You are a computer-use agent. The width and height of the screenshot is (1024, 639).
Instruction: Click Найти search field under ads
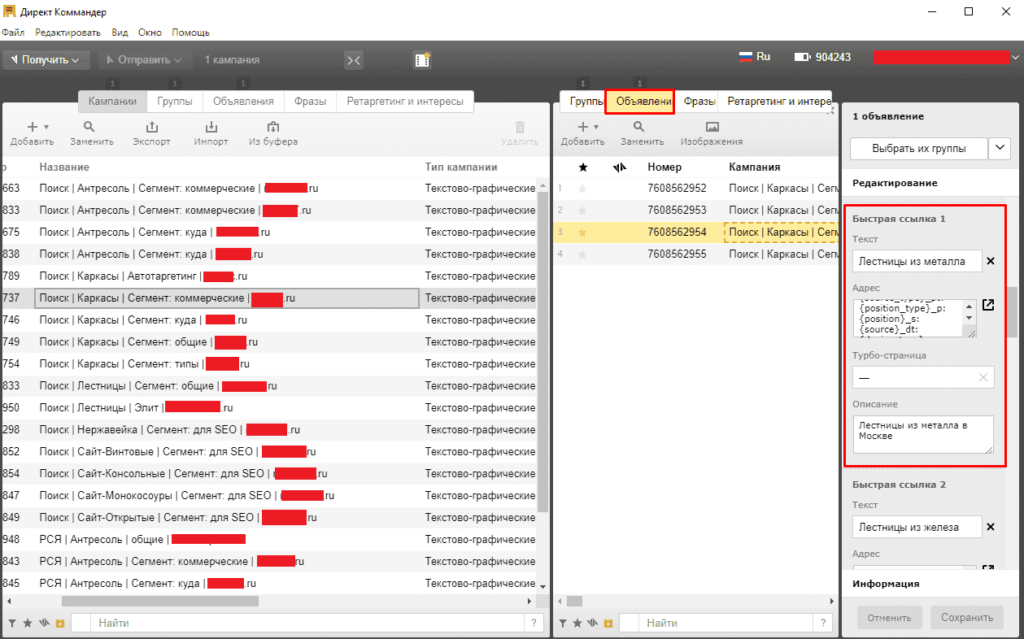pos(727,623)
